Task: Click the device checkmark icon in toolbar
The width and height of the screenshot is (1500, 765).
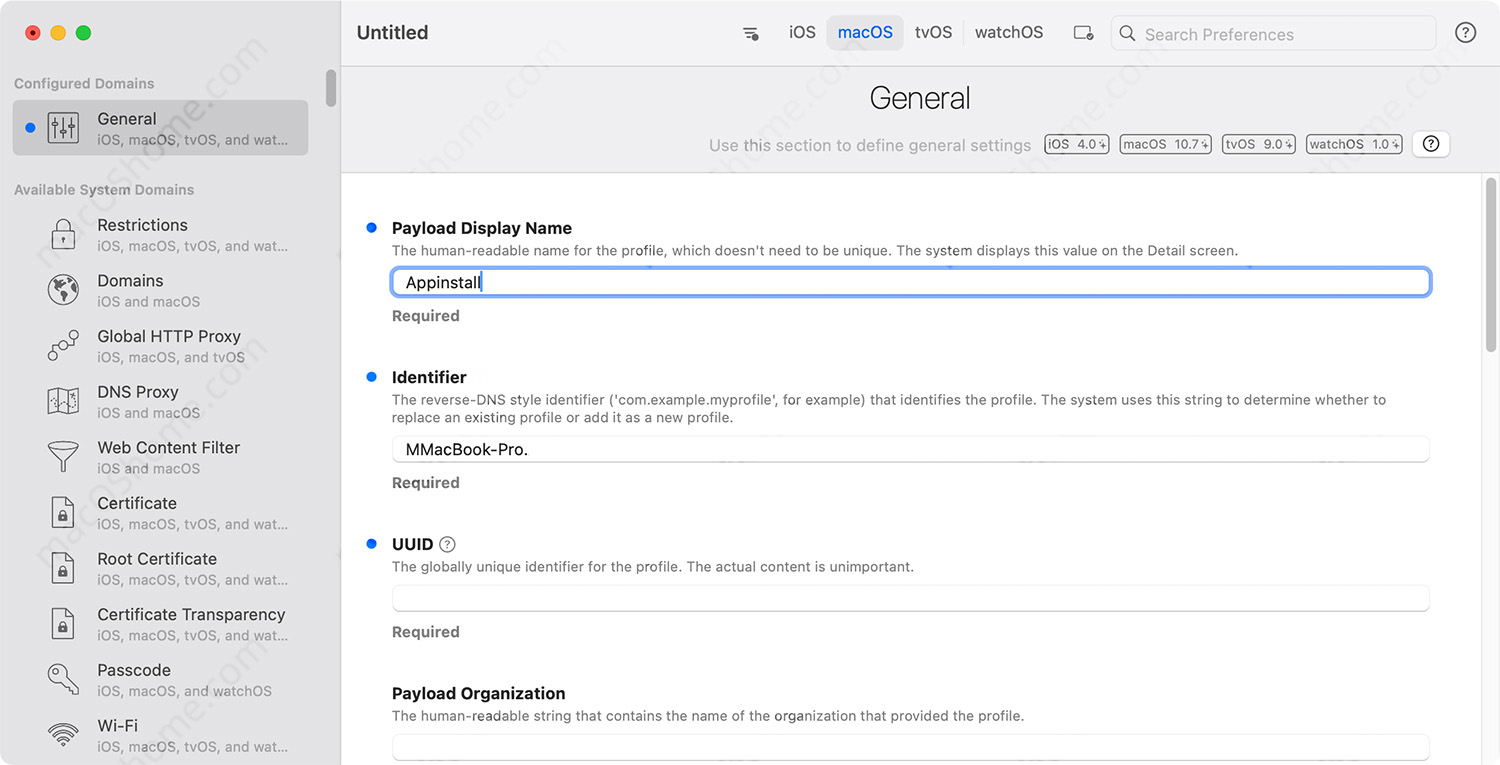Action: (x=1083, y=33)
